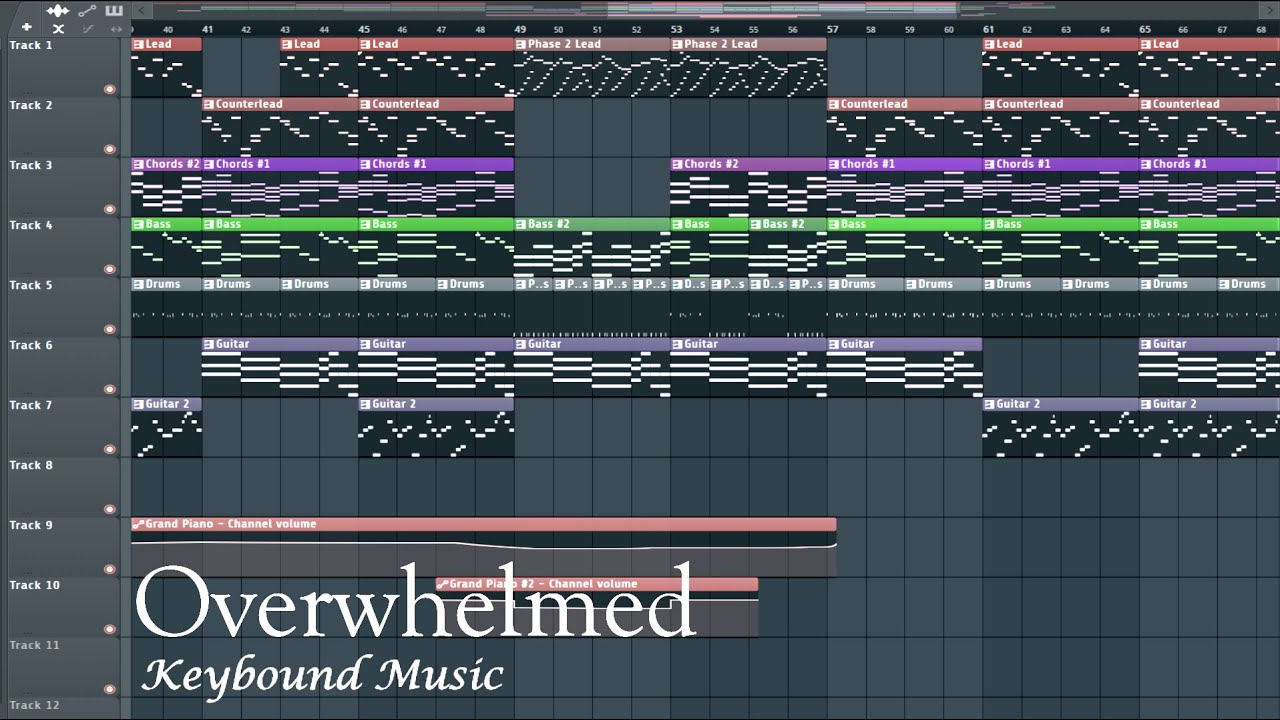
Task: Click the Track 12 label
Action: point(34,705)
